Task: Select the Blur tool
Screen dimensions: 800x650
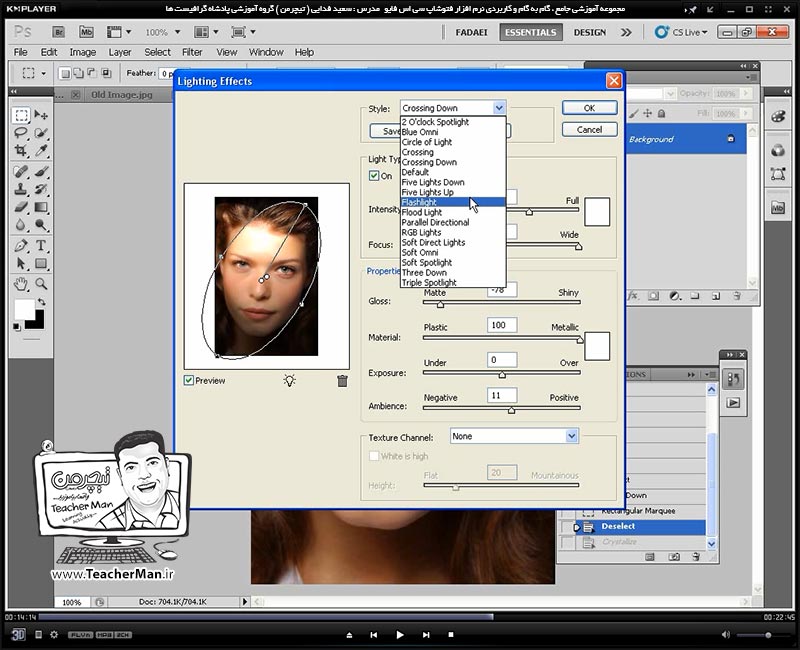Action: point(21,225)
